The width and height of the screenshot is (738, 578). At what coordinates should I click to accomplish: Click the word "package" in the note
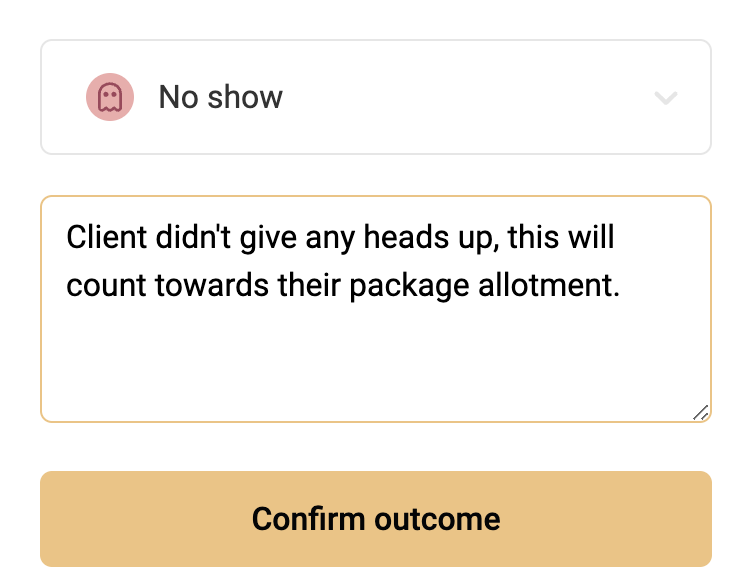pos(409,286)
